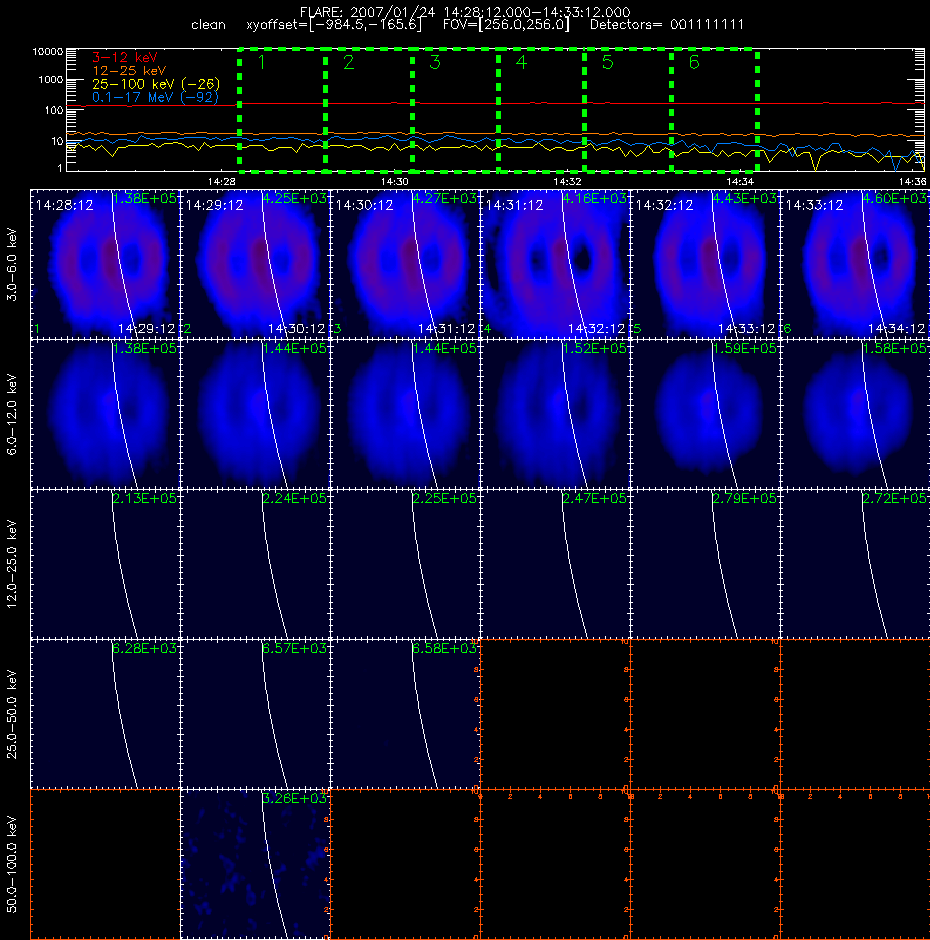Click the 25.0-50.0 keV row label

[x=12, y=714]
